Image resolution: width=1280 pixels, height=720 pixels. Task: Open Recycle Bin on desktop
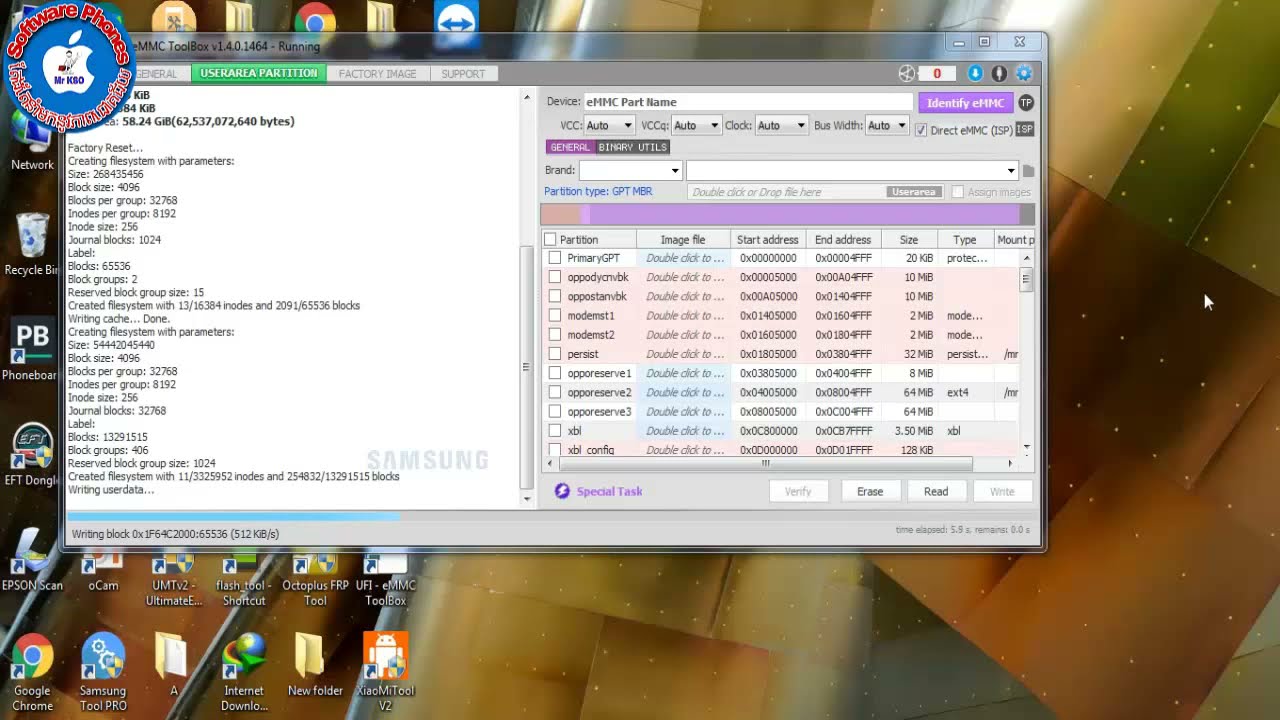[x=31, y=244]
